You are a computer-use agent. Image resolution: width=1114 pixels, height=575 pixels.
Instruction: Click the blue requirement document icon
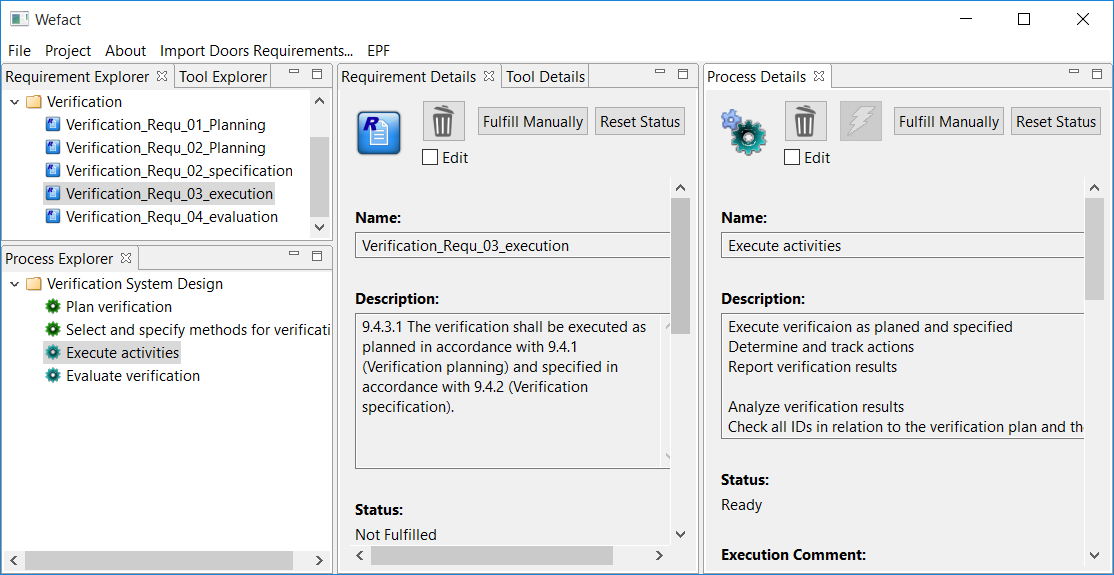(x=378, y=133)
